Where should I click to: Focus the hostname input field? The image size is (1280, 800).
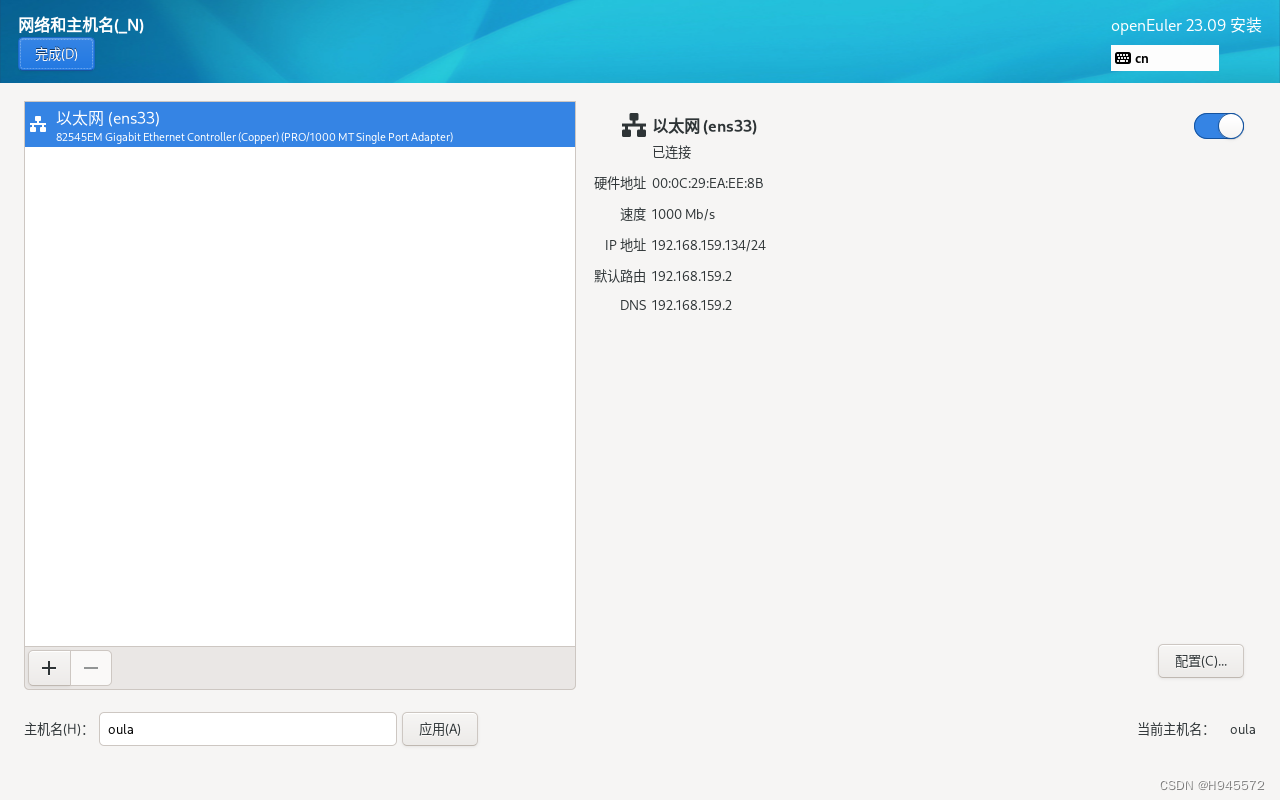click(248, 729)
